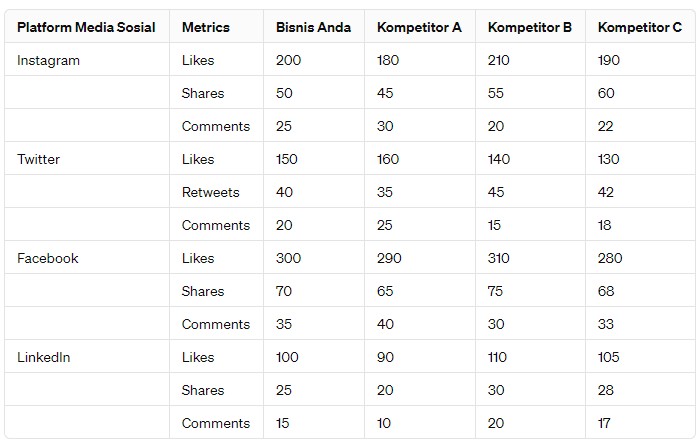Click the Platform Media Sosial column header
698x445 pixels.
click(86, 27)
